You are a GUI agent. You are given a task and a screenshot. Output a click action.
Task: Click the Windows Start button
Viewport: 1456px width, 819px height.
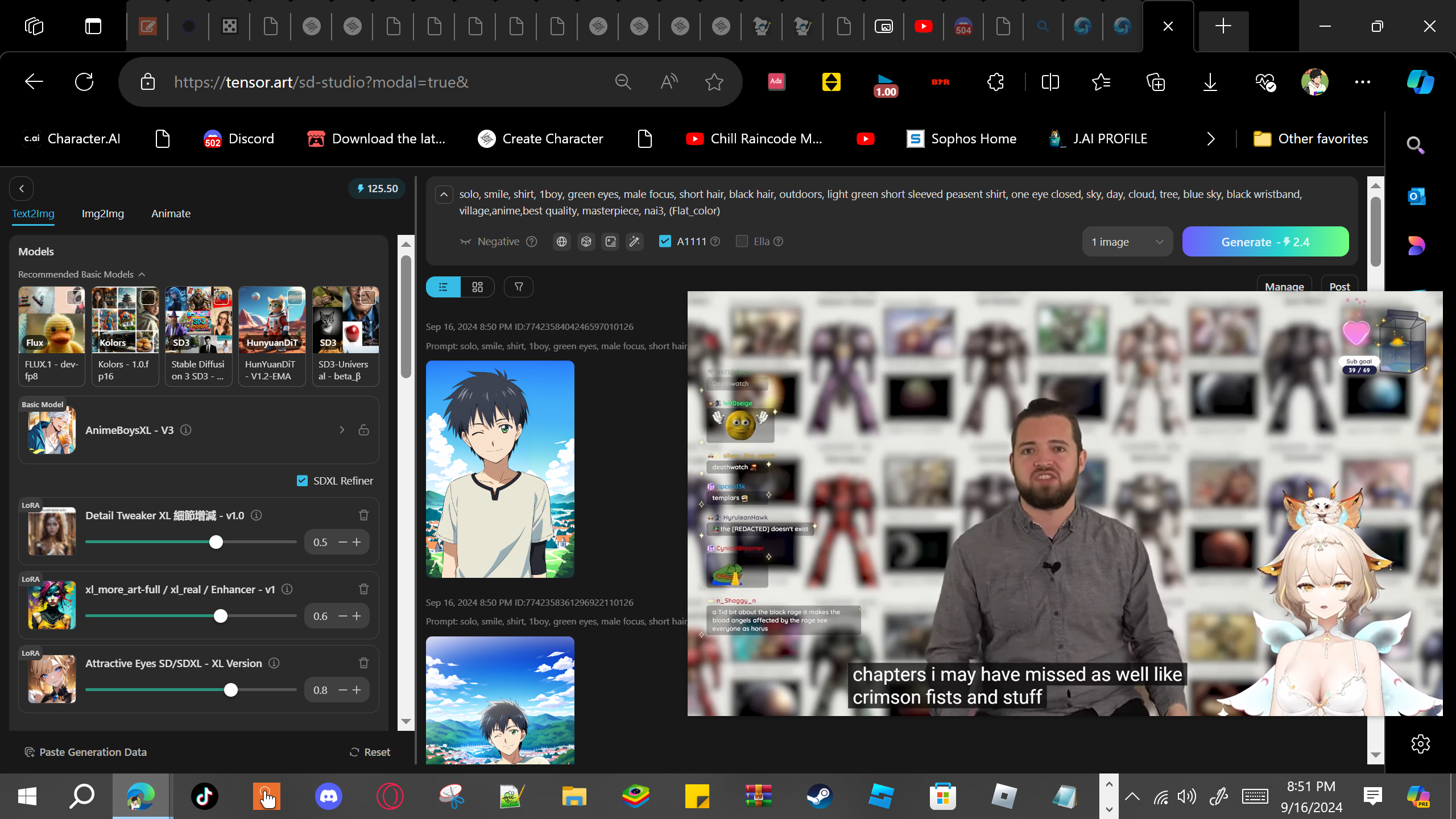point(27,796)
